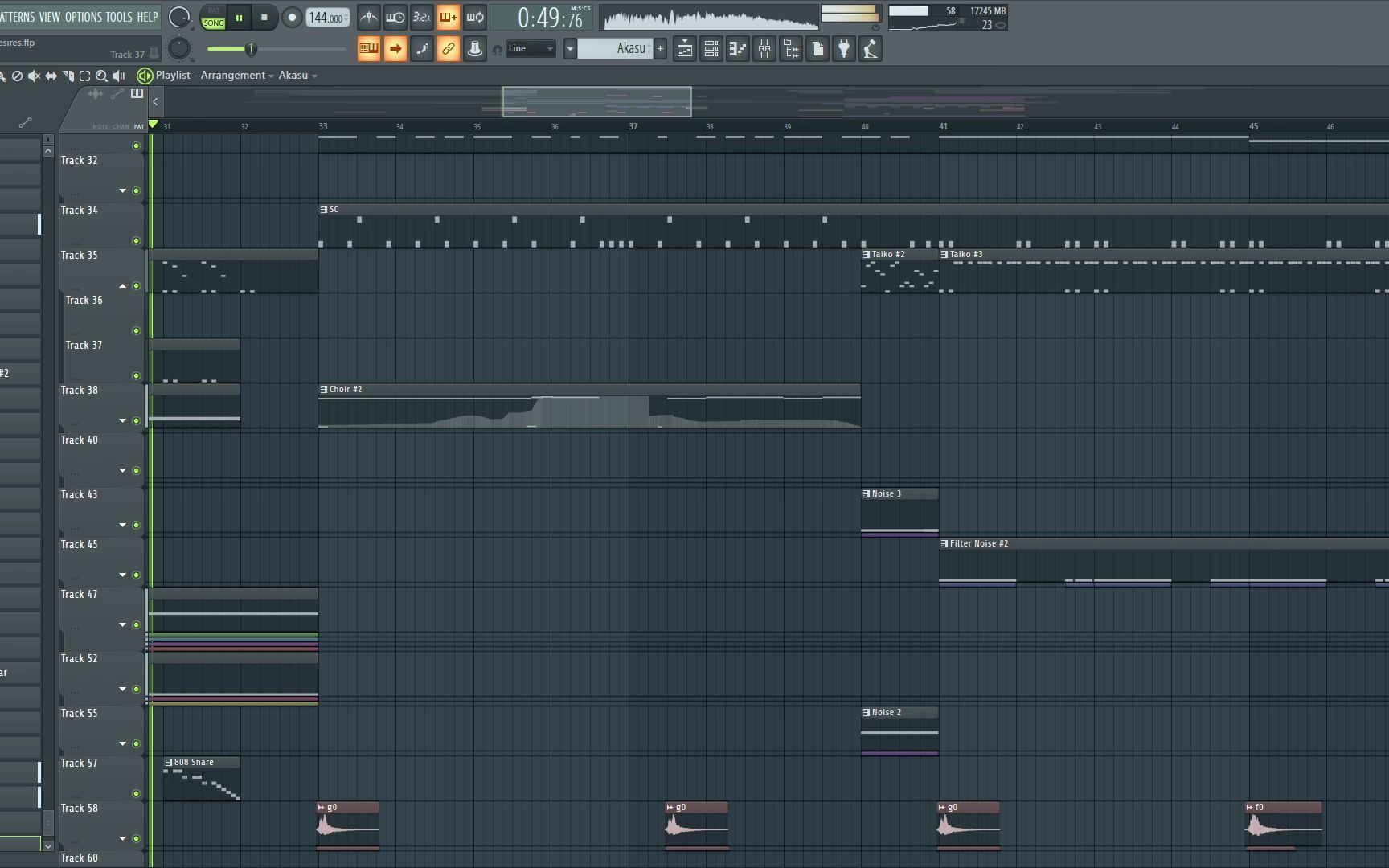Open the plugin picker plug icon
1389x868 pixels.
(x=843, y=49)
